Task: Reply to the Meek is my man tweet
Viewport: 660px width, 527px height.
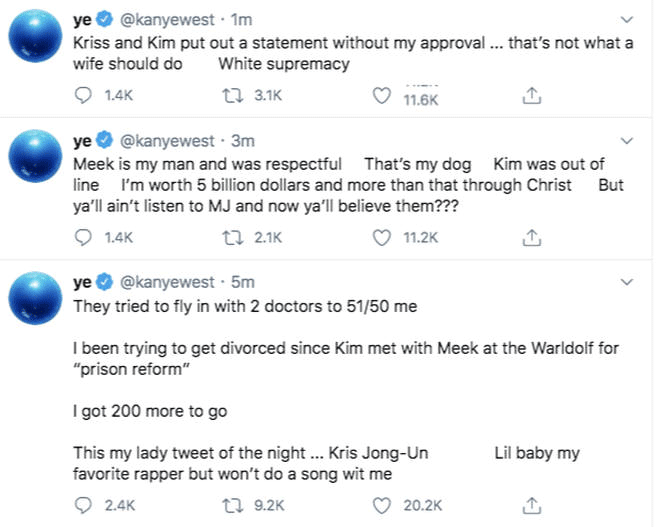Action: [x=85, y=236]
